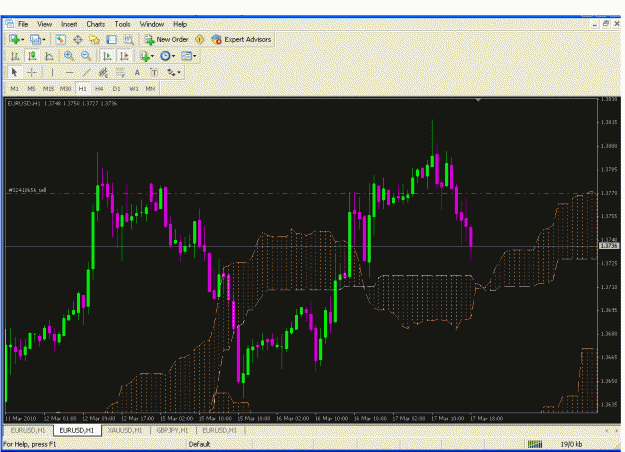Switch timeframe to M5
The width and height of the screenshot is (625, 452).
[x=31, y=89]
